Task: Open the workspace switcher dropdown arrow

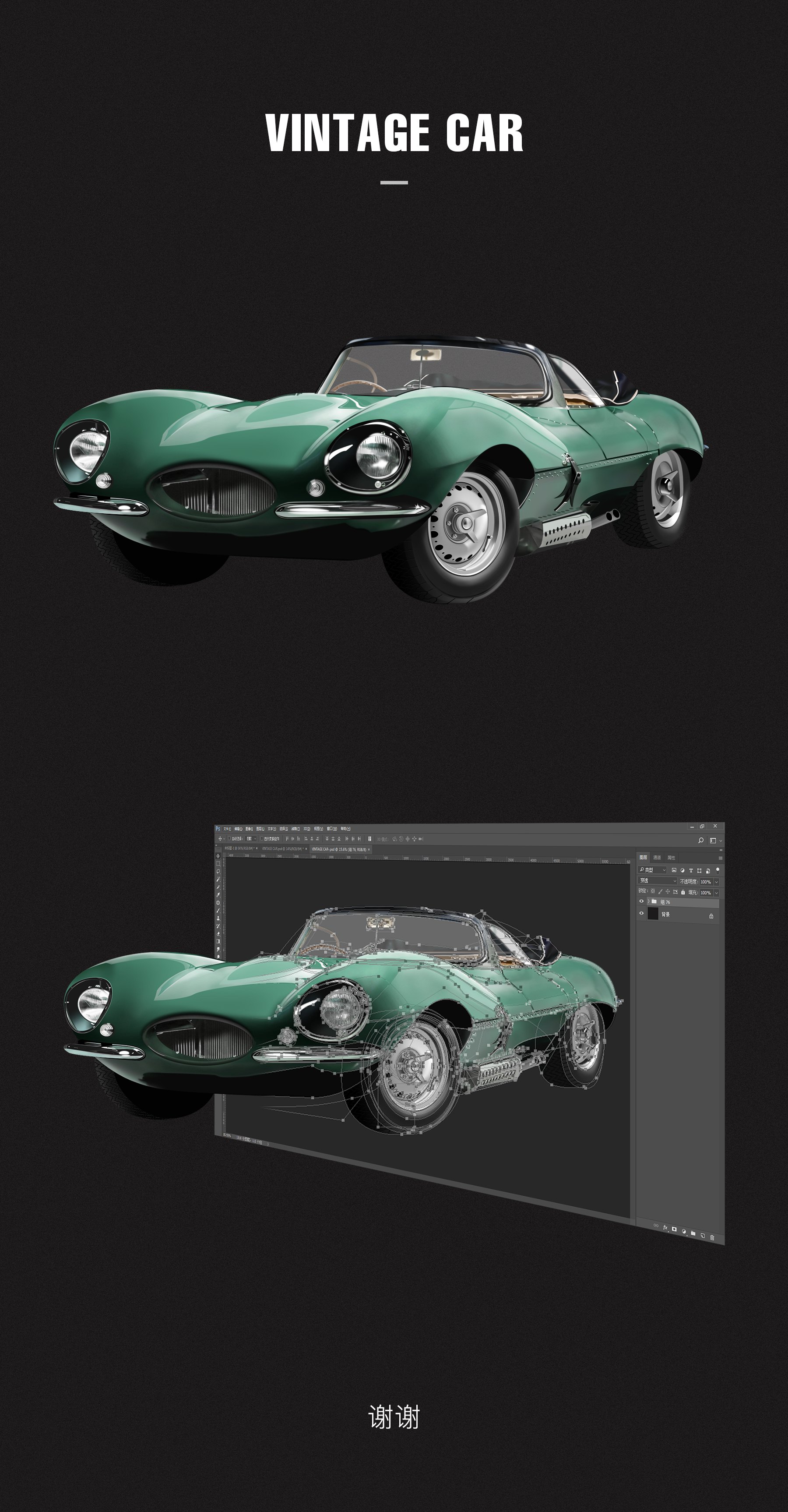Action: coord(721,841)
